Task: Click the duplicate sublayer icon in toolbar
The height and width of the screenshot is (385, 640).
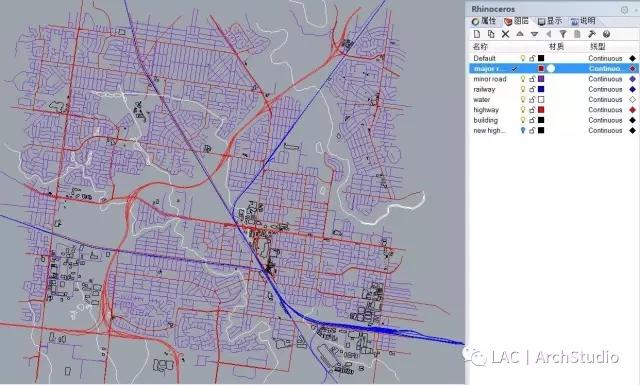Action: point(491,34)
